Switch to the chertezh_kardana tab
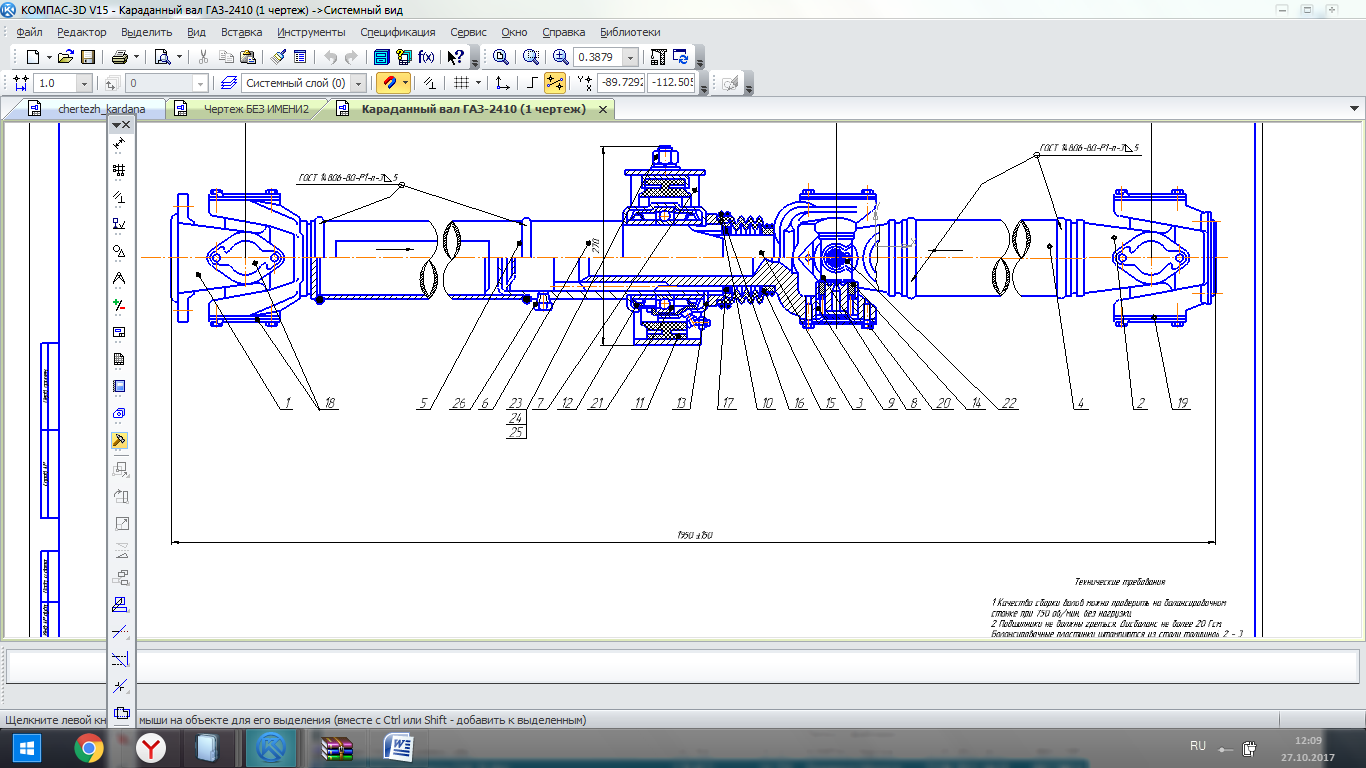1366x768 pixels. pos(100,108)
